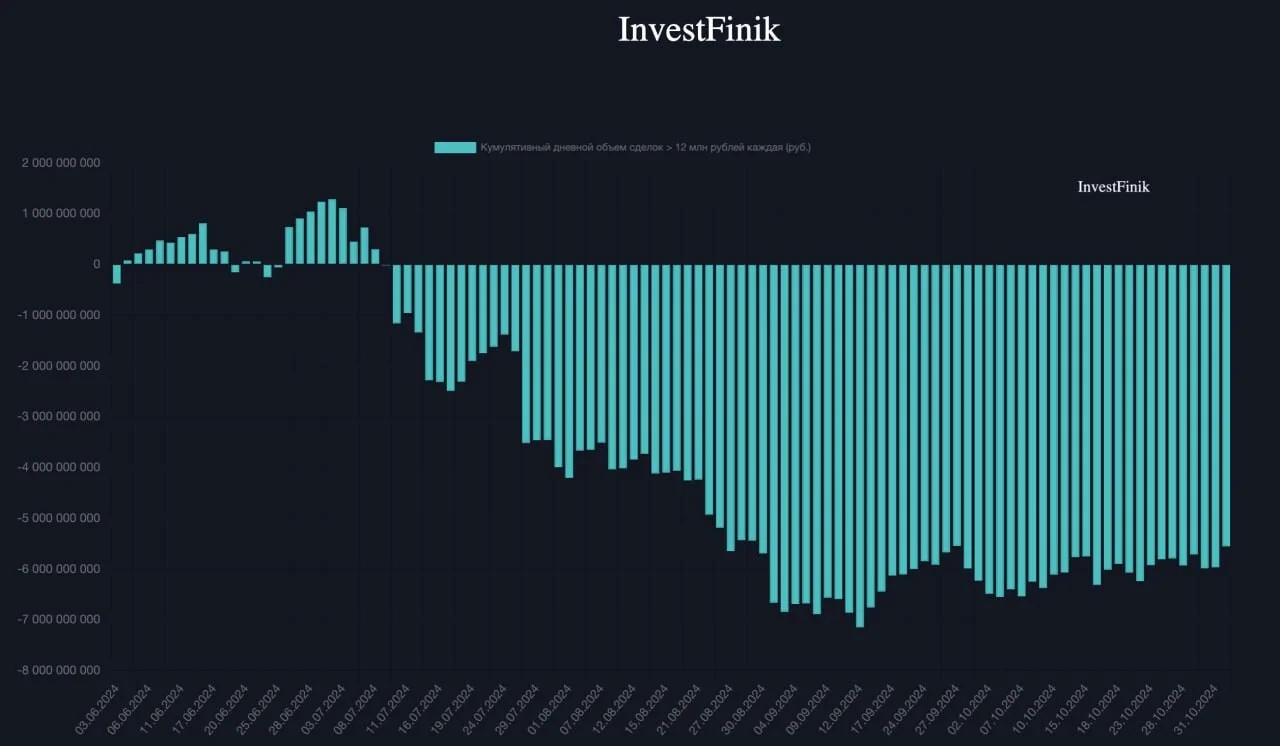Click the InvestFinik watermark inside chart
This screenshot has height=746, width=1280.
1113,187
